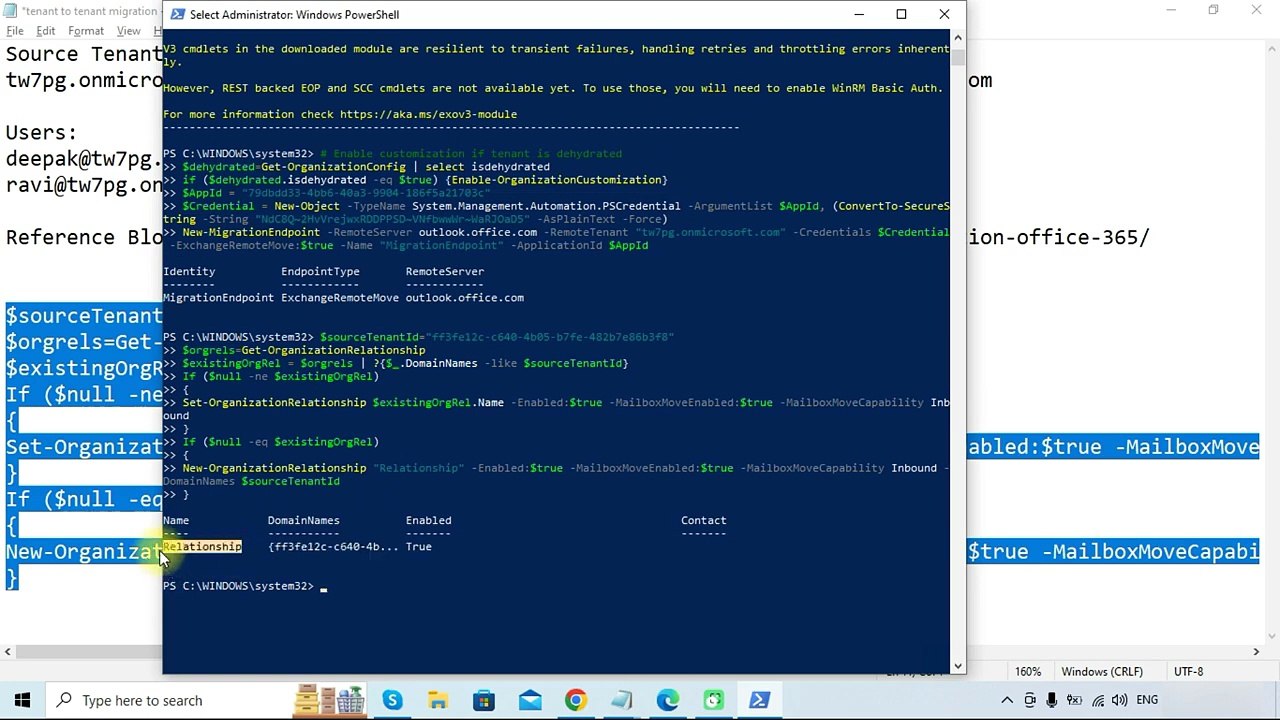The height and width of the screenshot is (720, 1280).
Task: Maximize the PowerShell window
Action: click(x=901, y=14)
